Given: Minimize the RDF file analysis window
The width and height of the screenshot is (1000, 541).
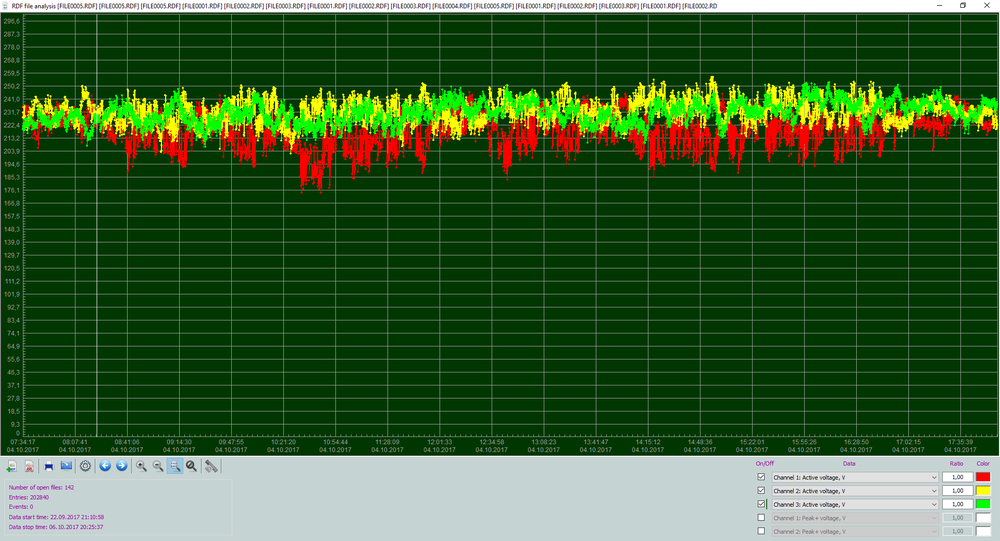Looking at the screenshot, I should tap(939, 6).
